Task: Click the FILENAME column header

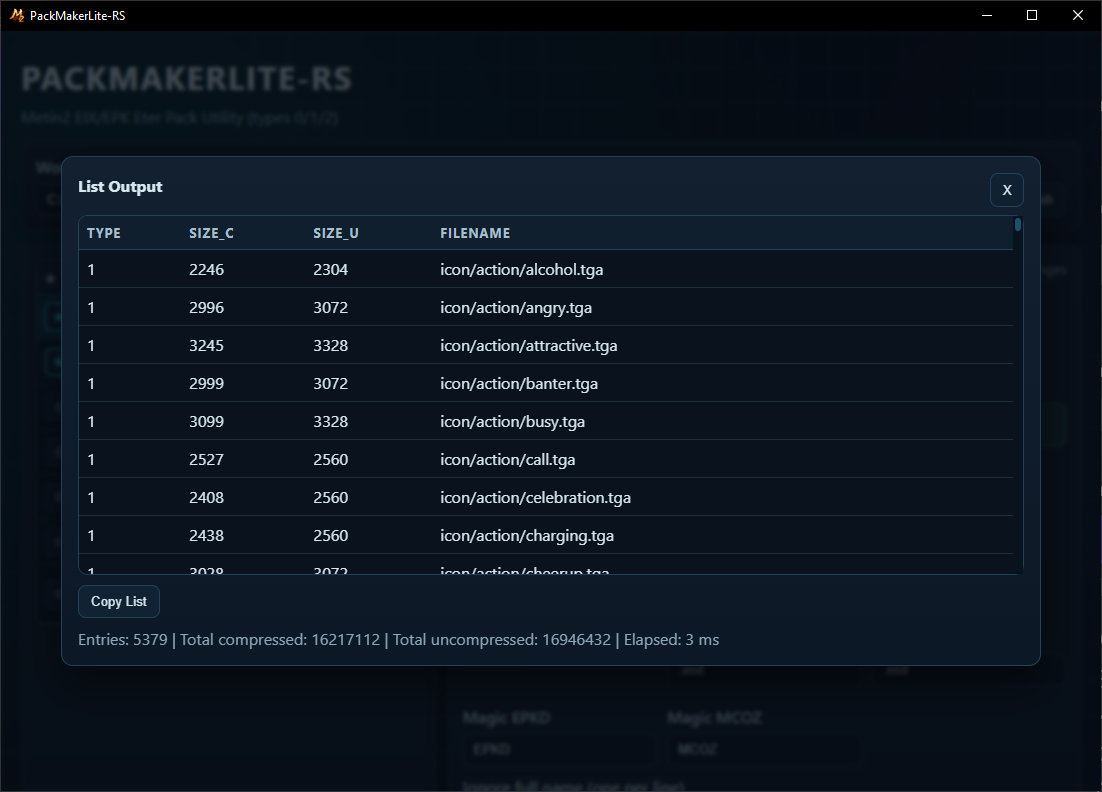Action: [x=475, y=233]
